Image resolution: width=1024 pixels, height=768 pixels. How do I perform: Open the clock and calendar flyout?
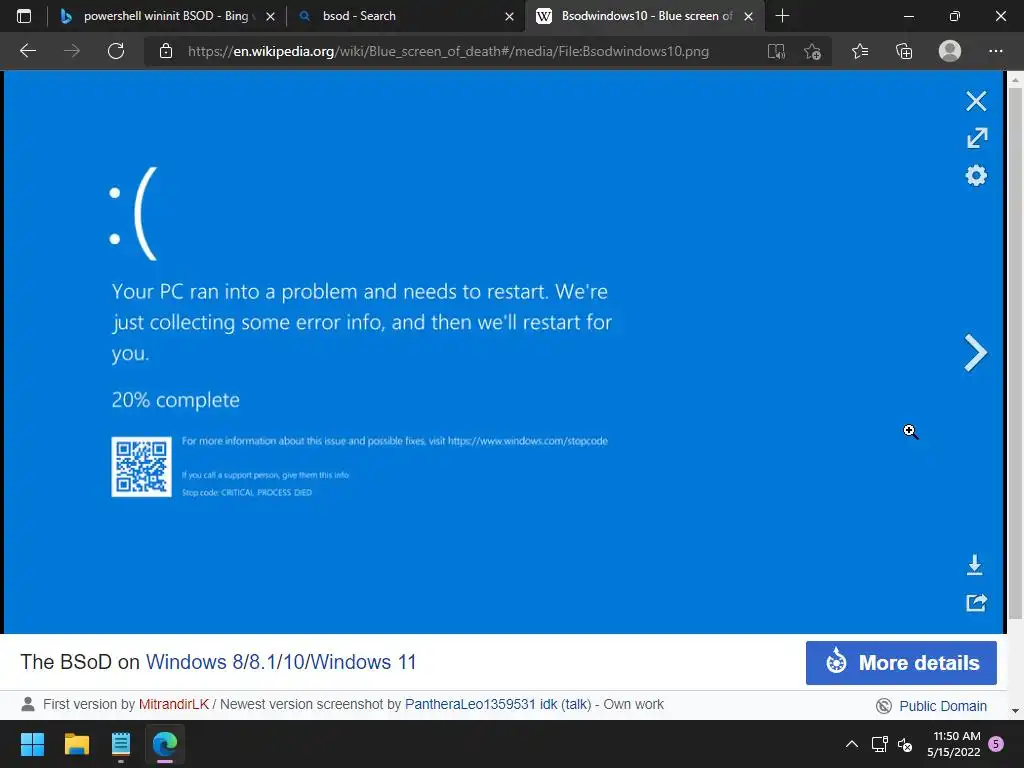(954, 744)
